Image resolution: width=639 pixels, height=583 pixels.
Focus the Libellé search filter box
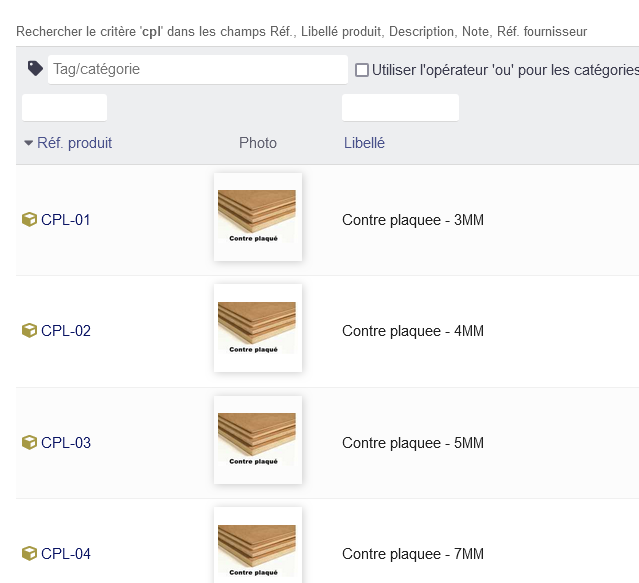tap(400, 107)
